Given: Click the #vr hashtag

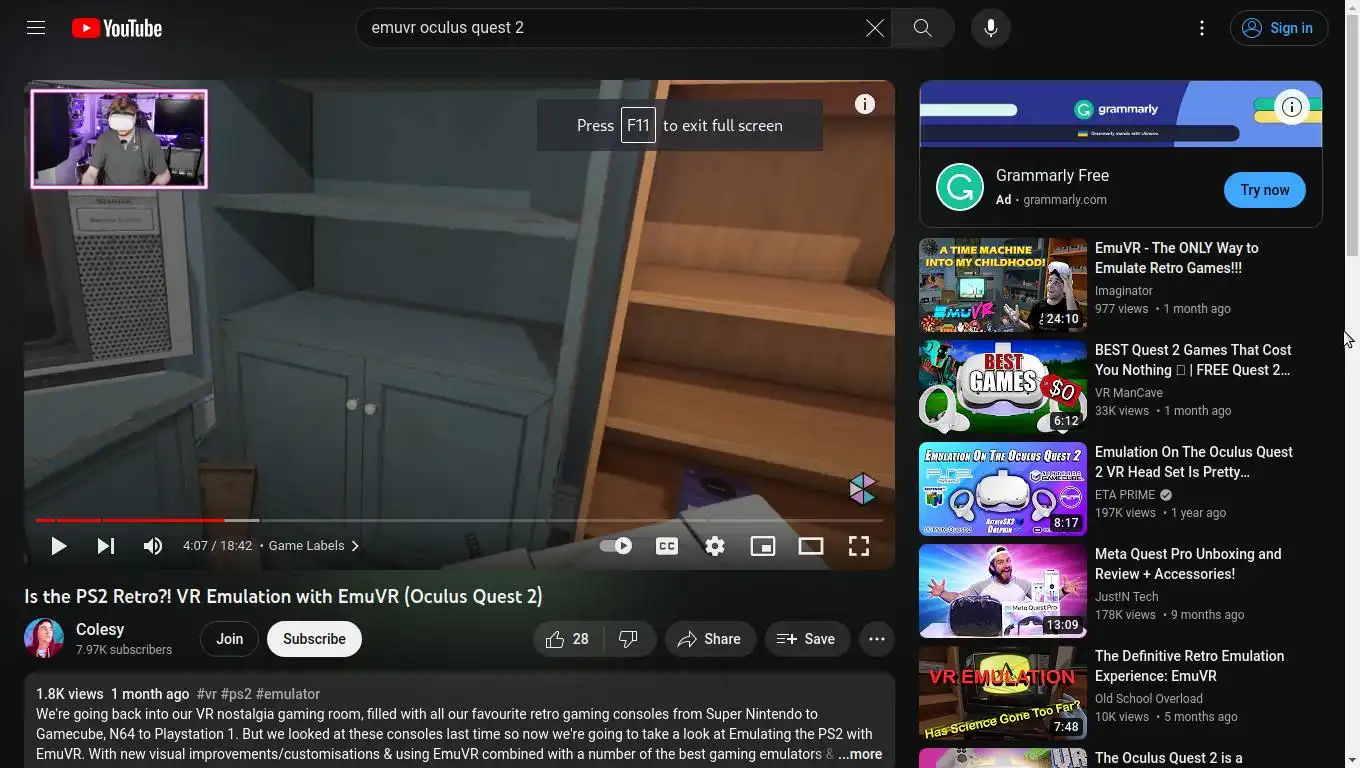Looking at the screenshot, I should tap(206, 694).
